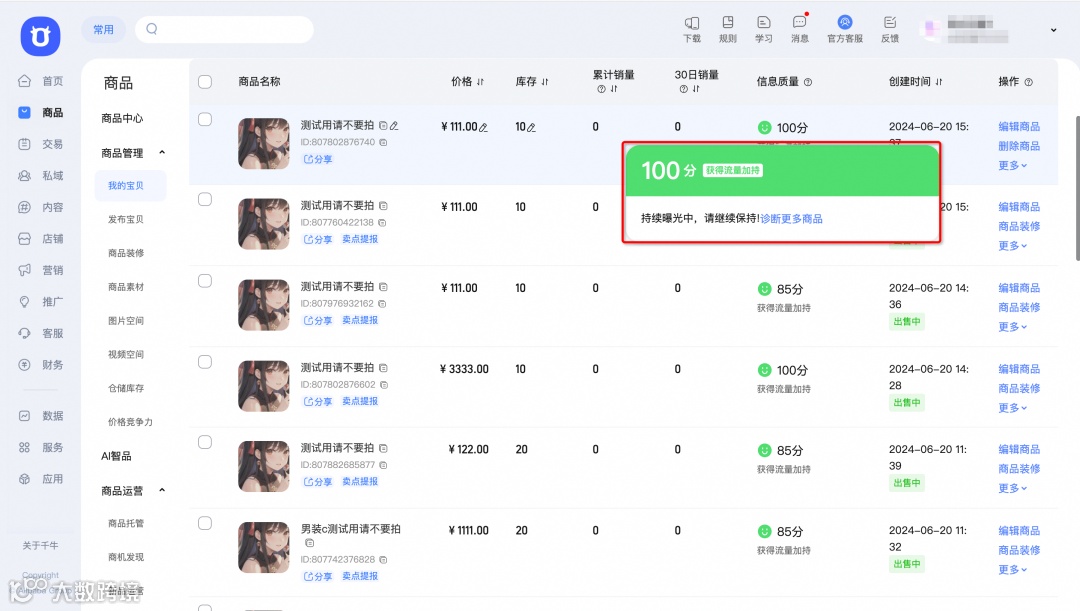This screenshot has width=1080, height=611.
Task: Open the 反馈 feedback icon
Action: tap(890, 29)
